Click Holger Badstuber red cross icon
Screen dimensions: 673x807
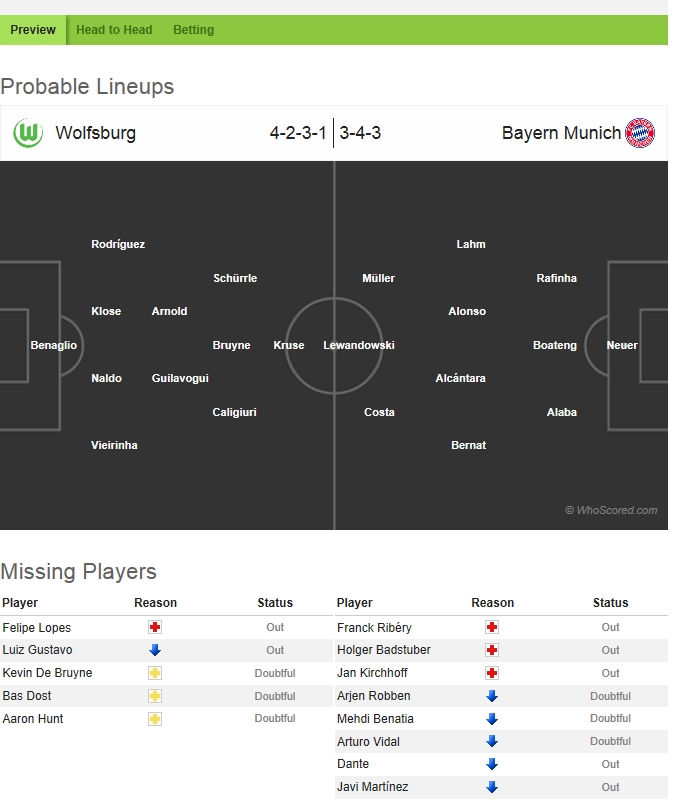[x=492, y=650]
